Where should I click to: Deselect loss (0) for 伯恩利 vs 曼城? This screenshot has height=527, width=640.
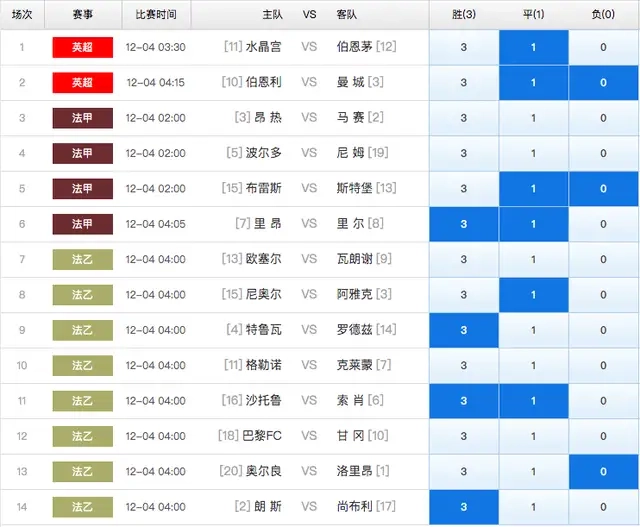click(x=603, y=82)
